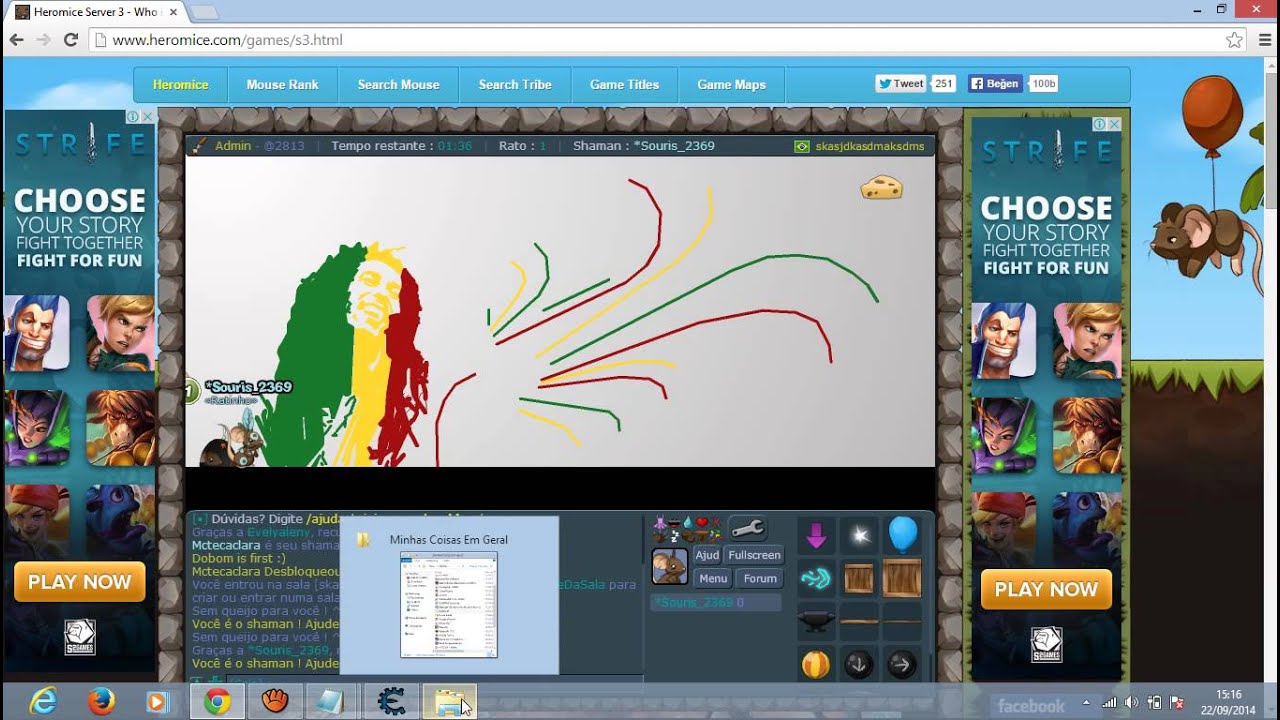This screenshot has height=720, width=1280.
Task: Click the cheese in the game map
Action: point(881,187)
